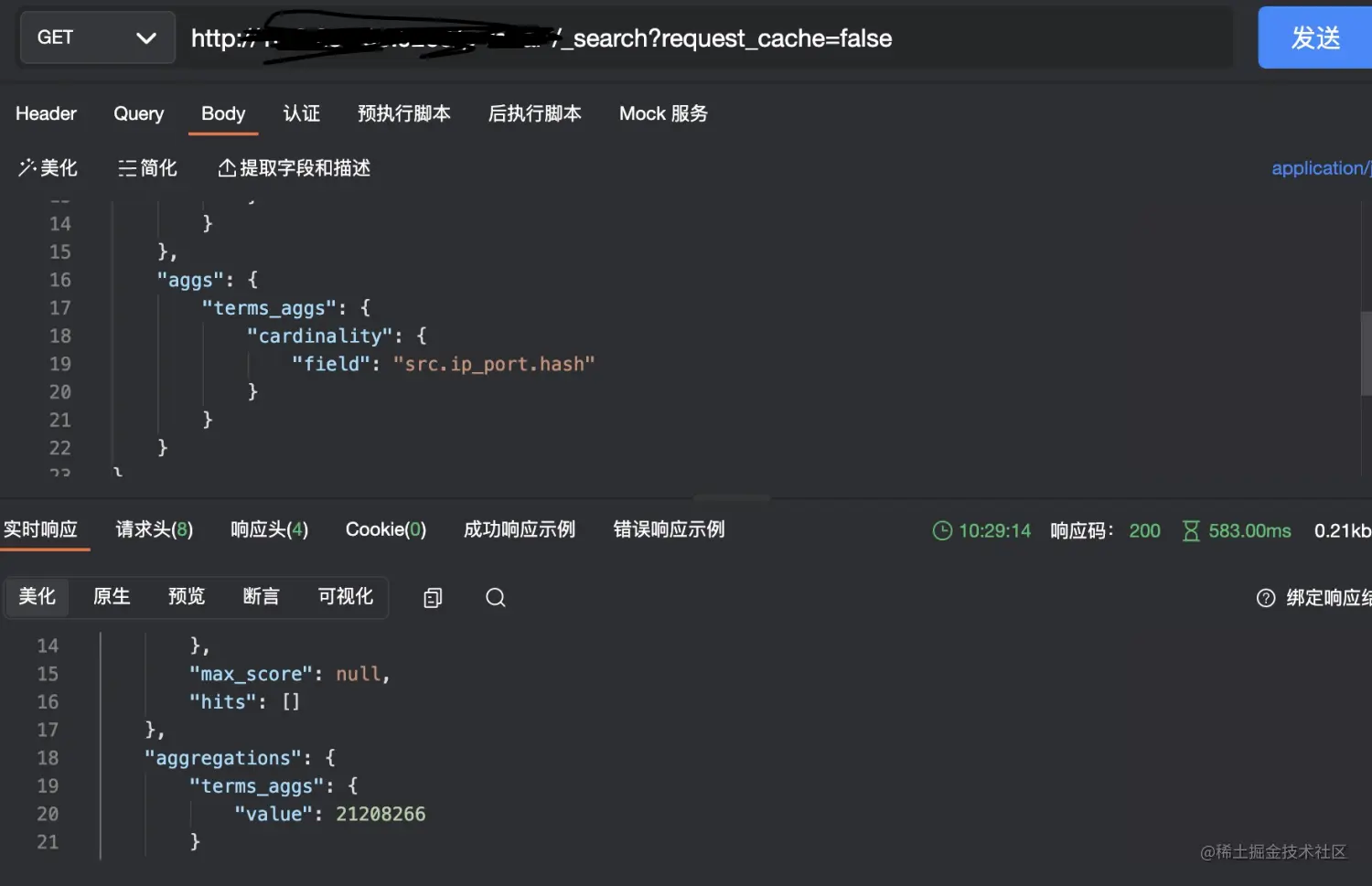Switch to the Query tab
The width and height of the screenshot is (1372, 886).
pos(138,113)
